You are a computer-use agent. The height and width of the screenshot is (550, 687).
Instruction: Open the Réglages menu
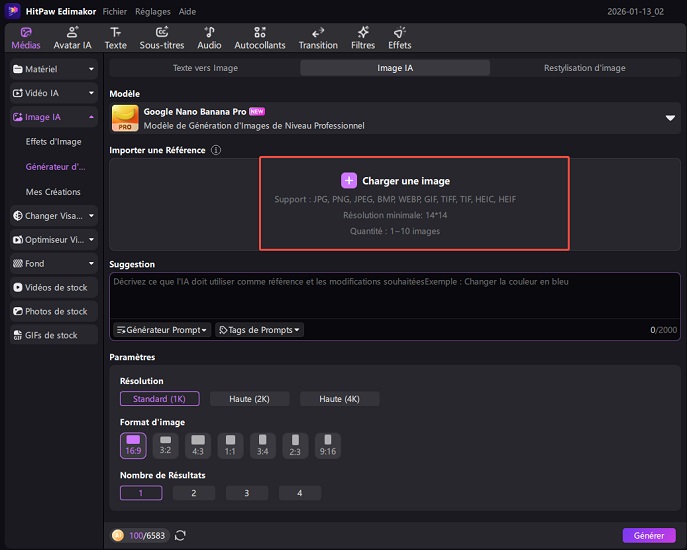[x=152, y=10]
